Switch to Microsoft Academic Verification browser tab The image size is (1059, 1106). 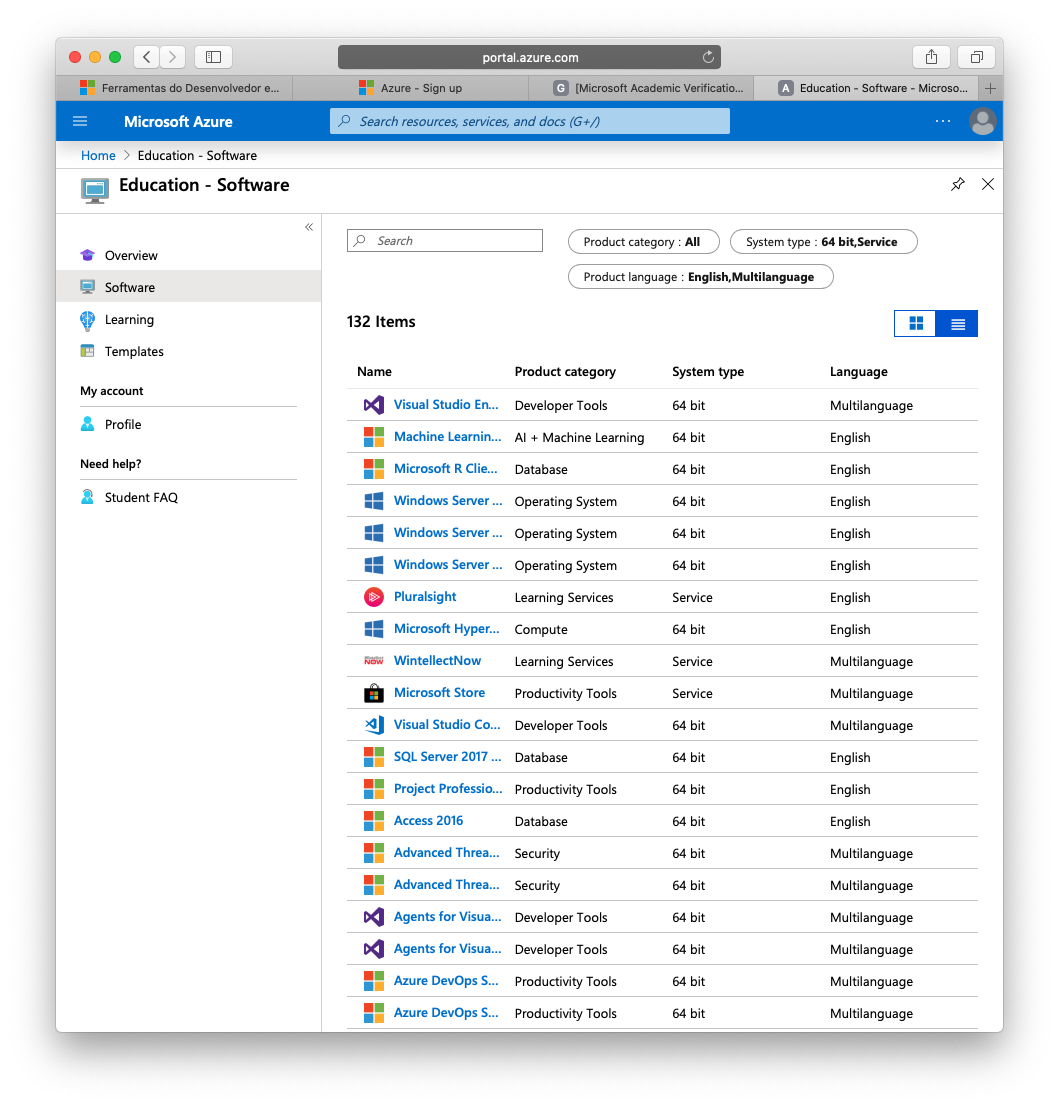pyautogui.click(x=641, y=88)
